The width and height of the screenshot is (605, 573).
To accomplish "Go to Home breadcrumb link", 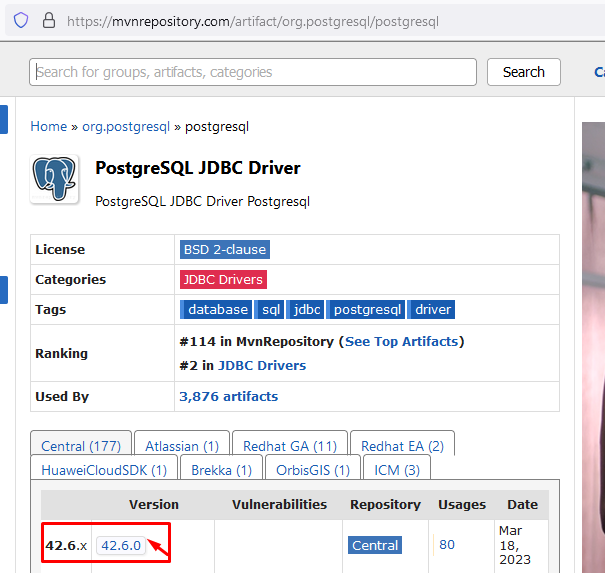I will 49,127.
